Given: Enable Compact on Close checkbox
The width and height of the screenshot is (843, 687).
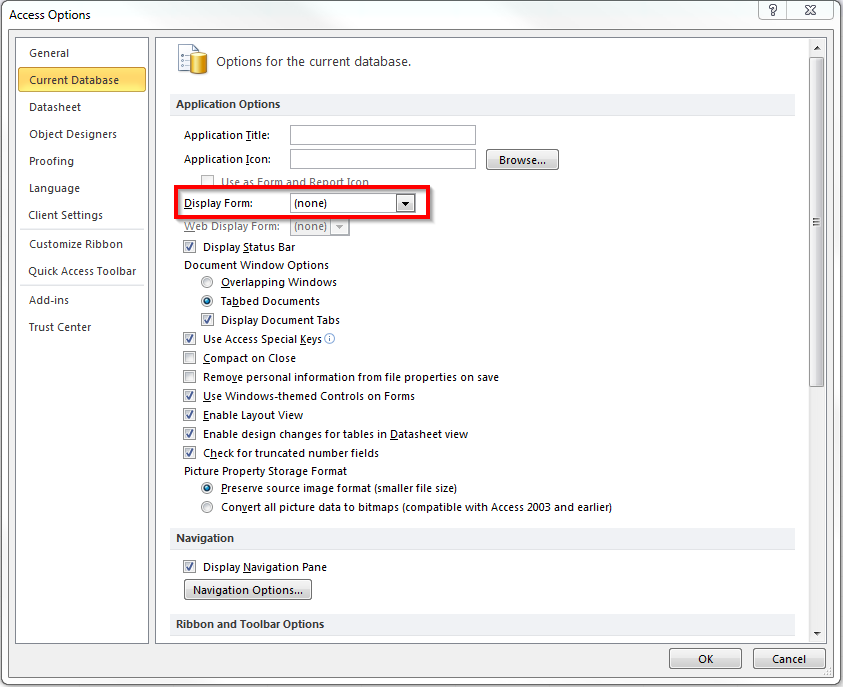Looking at the screenshot, I should tap(189, 358).
